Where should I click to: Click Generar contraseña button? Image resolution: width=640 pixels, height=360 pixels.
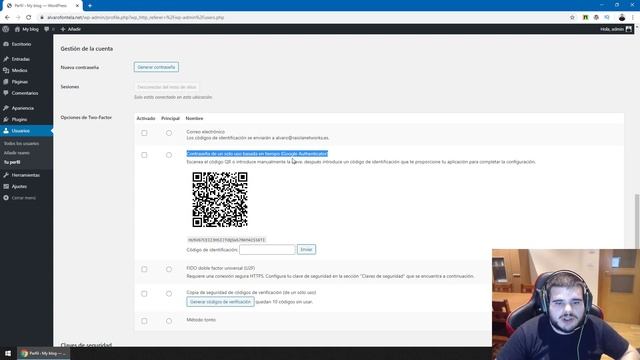[156, 67]
